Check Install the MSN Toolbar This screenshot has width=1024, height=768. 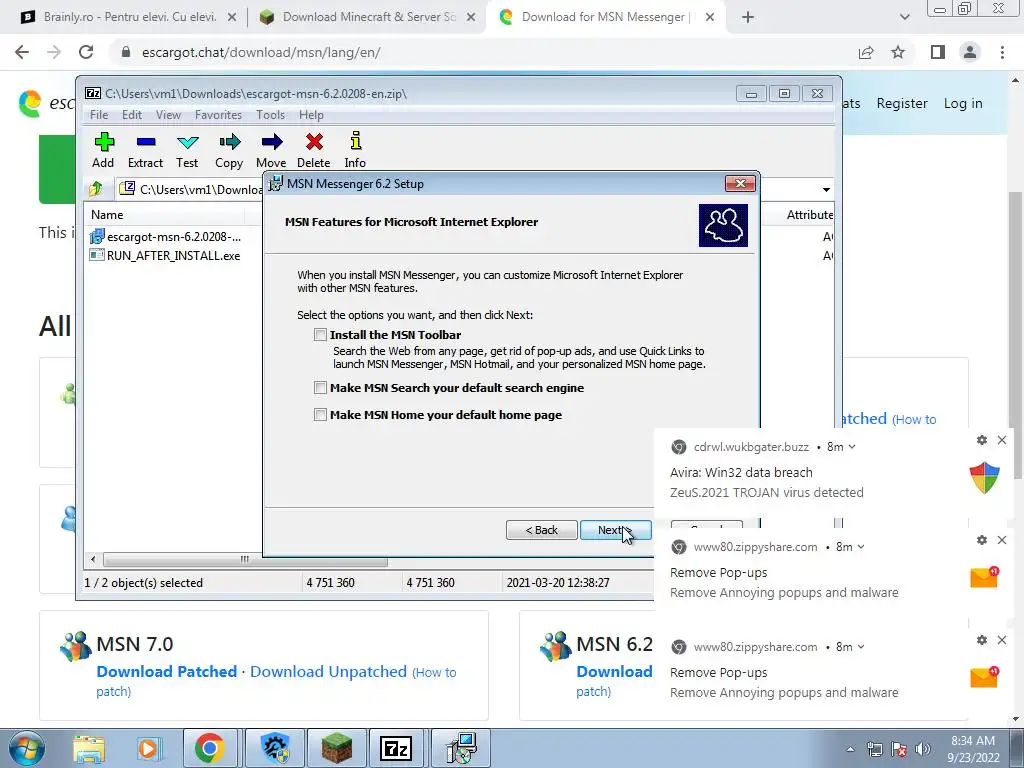click(320, 335)
